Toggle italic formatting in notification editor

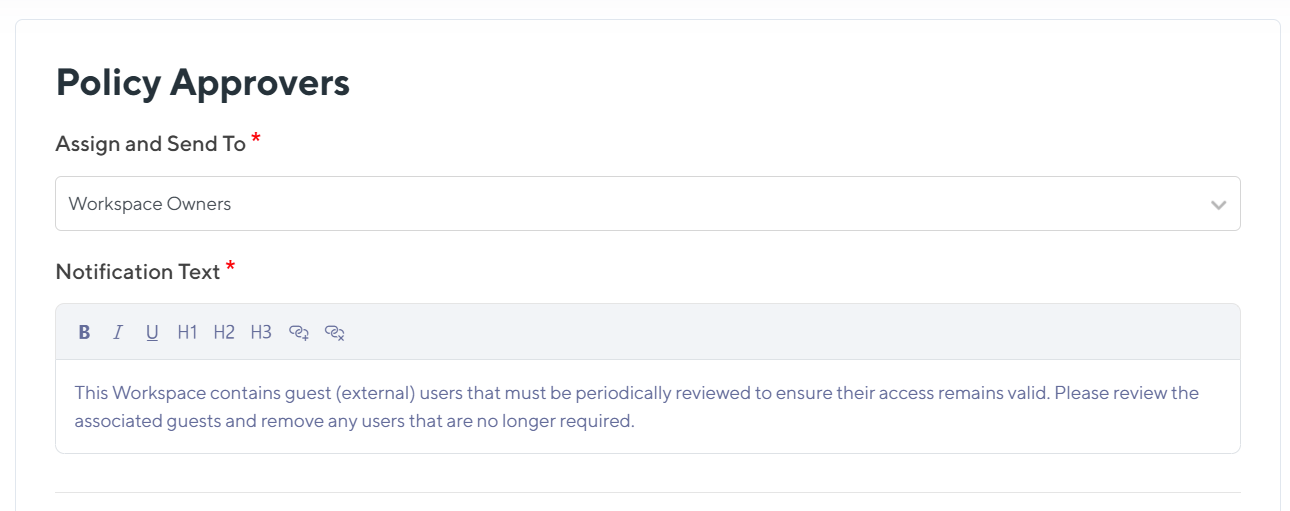coord(118,332)
